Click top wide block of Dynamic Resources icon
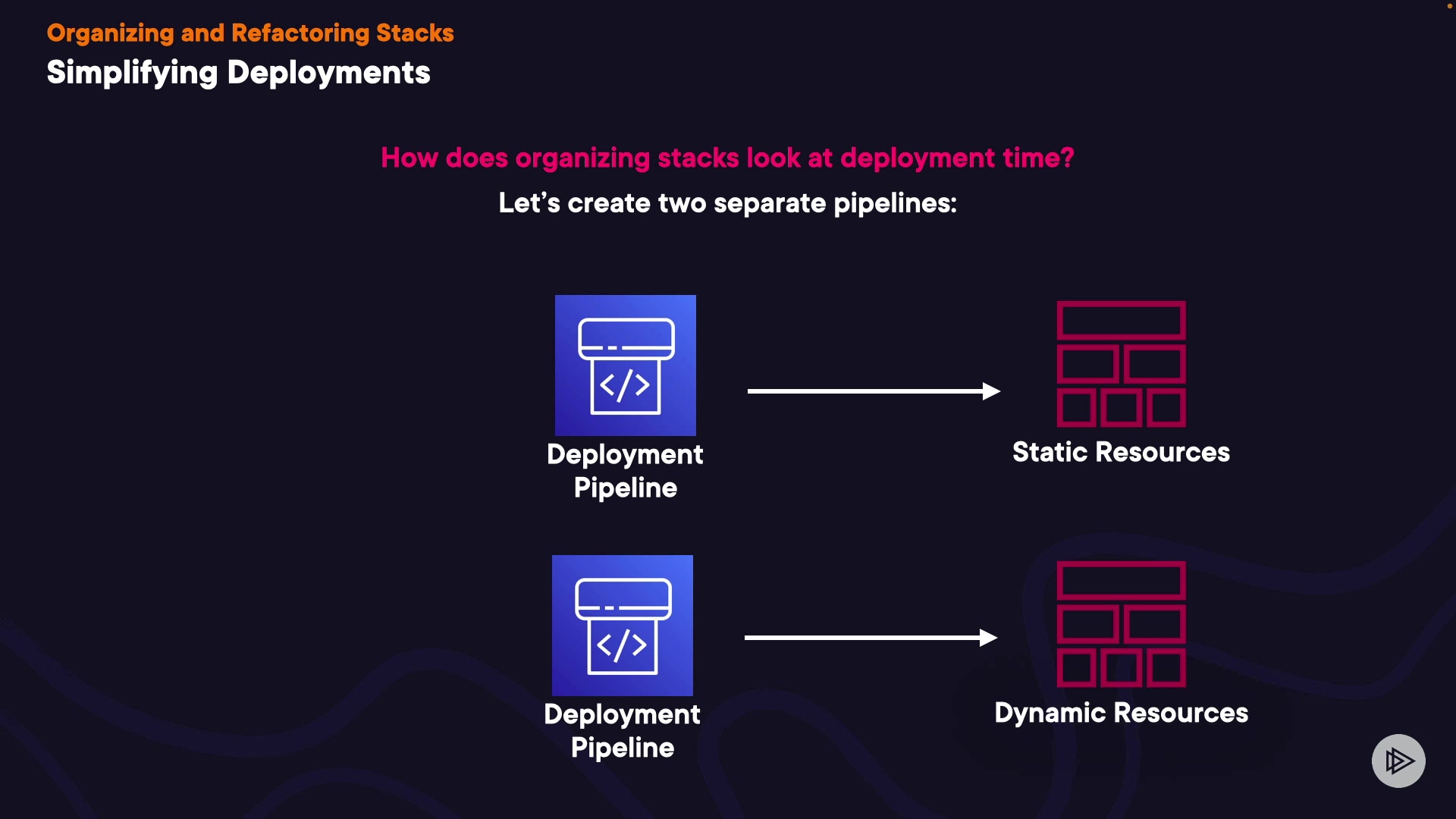Viewport: 1456px width, 819px height. click(x=1121, y=581)
